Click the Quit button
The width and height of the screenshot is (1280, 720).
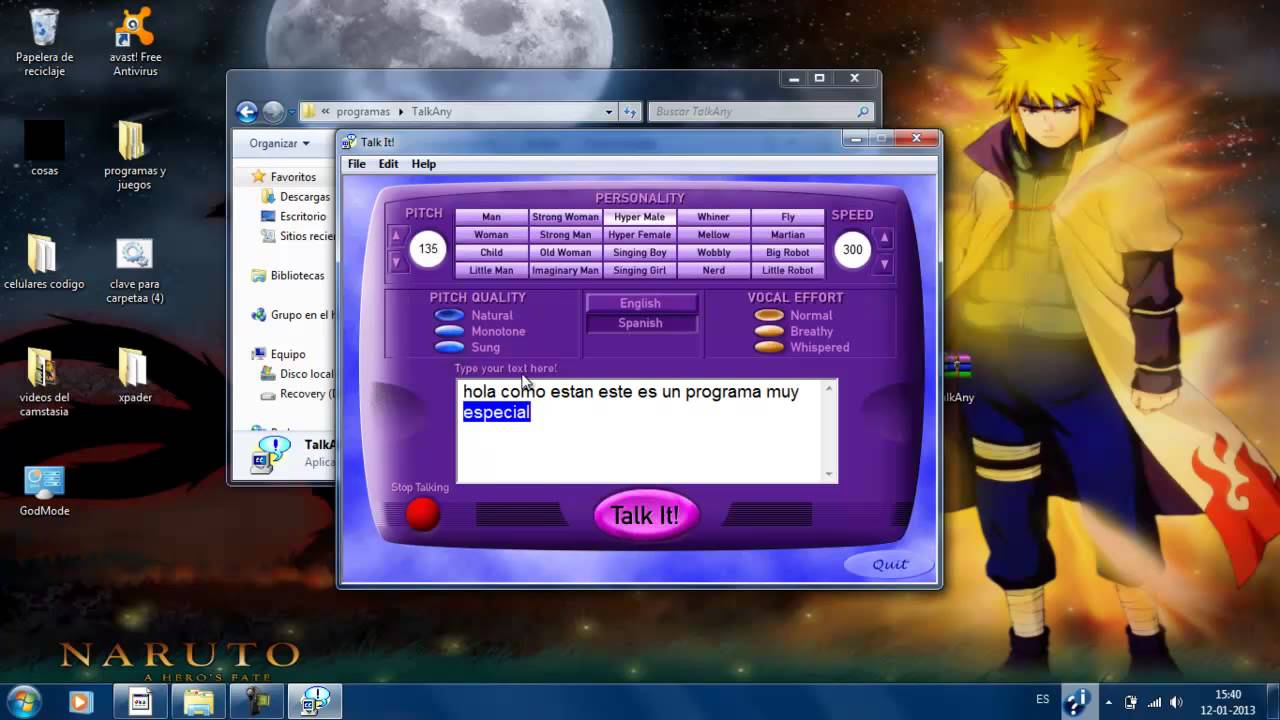click(x=890, y=564)
